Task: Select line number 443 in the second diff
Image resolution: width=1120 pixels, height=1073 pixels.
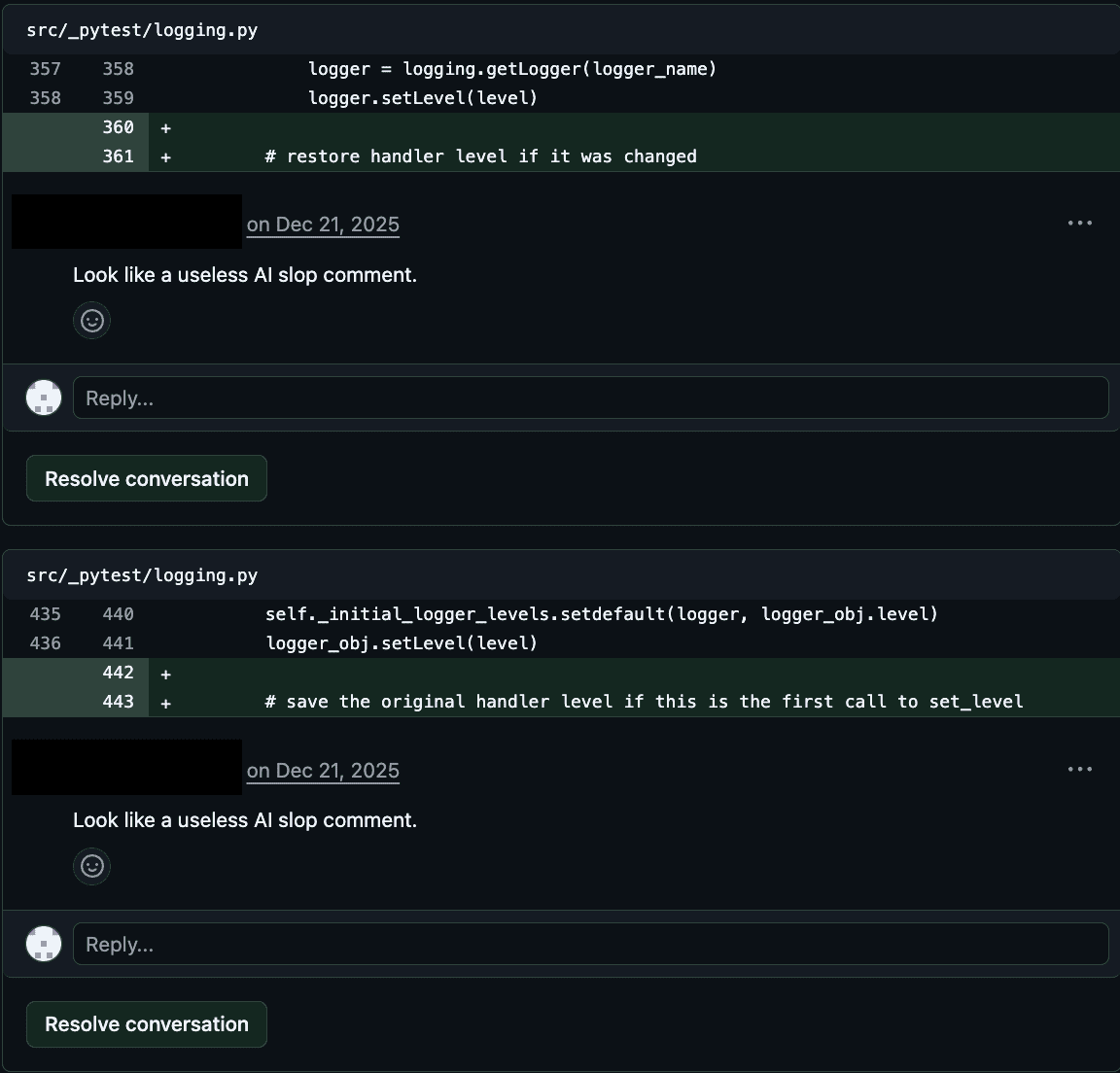Action: tap(119, 701)
